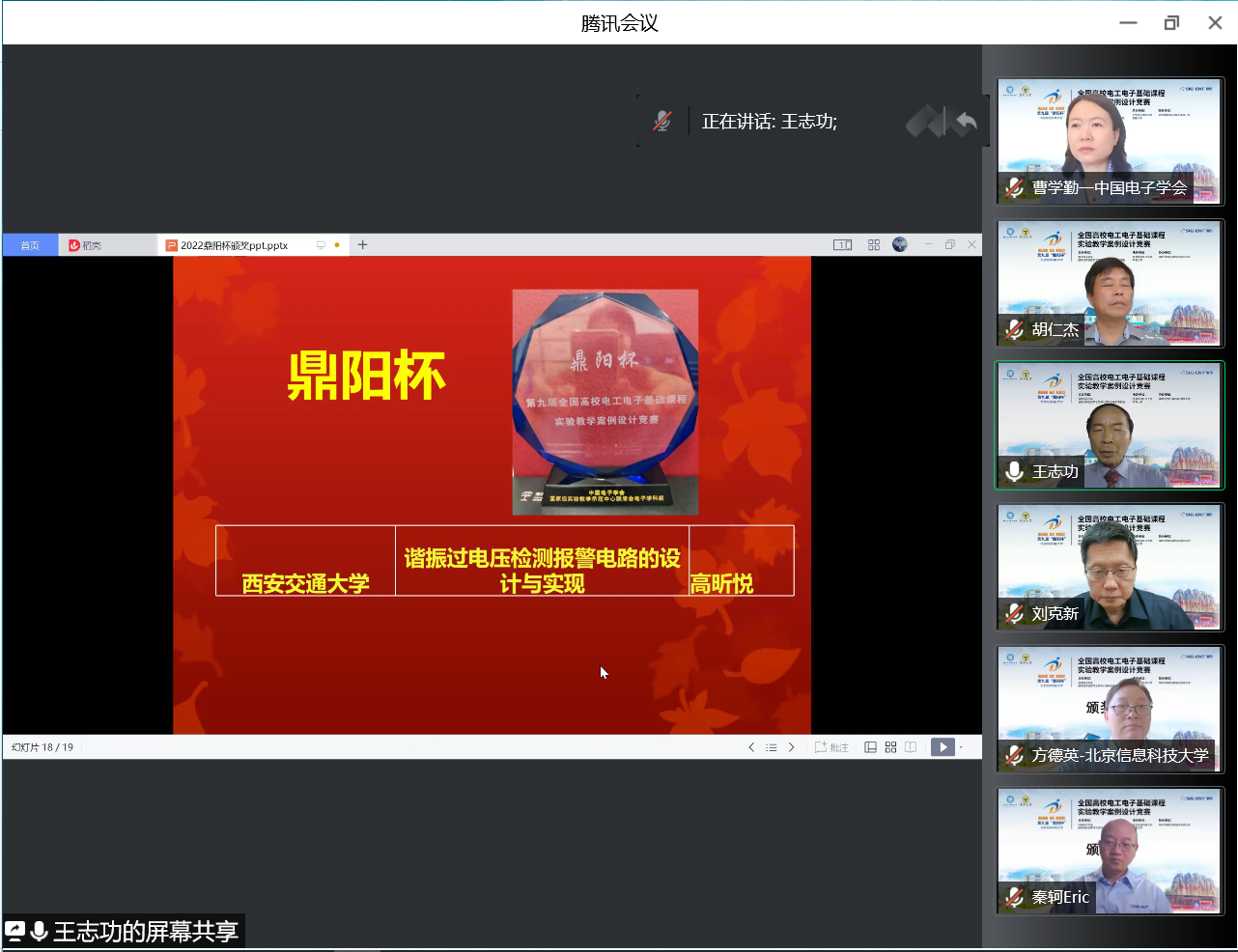Open the slide list icon in WPS status bar

(x=772, y=747)
